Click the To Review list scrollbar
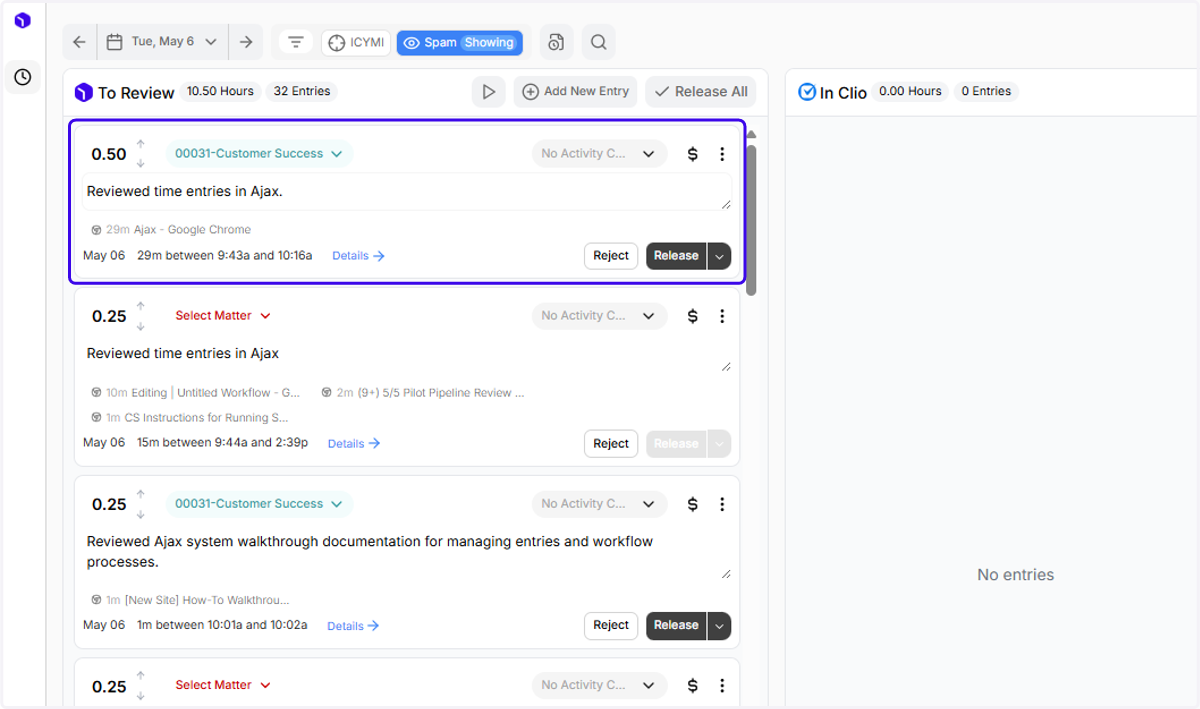This screenshot has width=1200, height=709. pos(751,220)
